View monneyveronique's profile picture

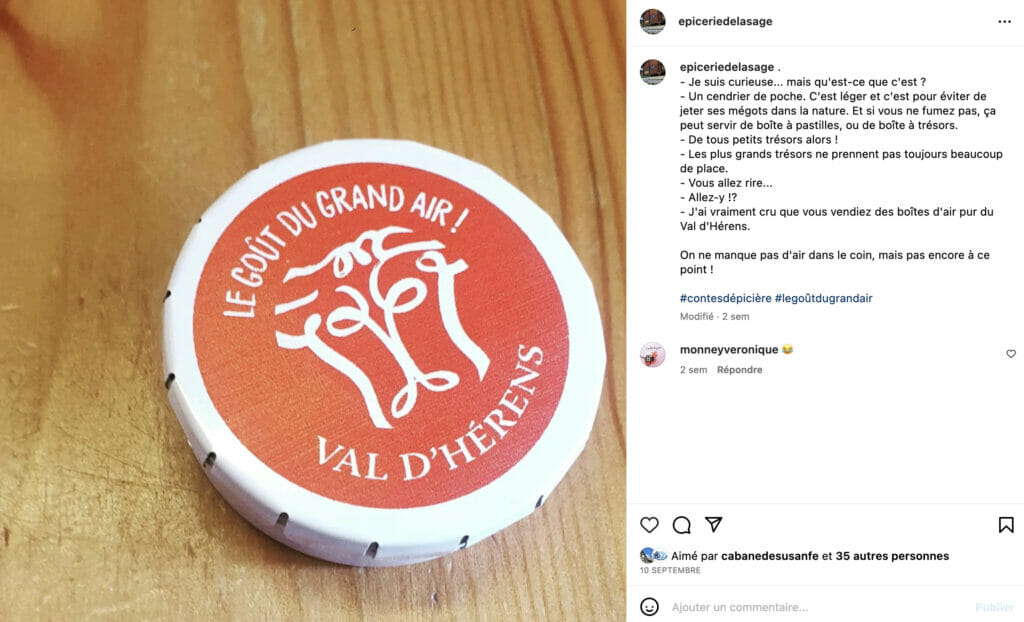coord(652,355)
